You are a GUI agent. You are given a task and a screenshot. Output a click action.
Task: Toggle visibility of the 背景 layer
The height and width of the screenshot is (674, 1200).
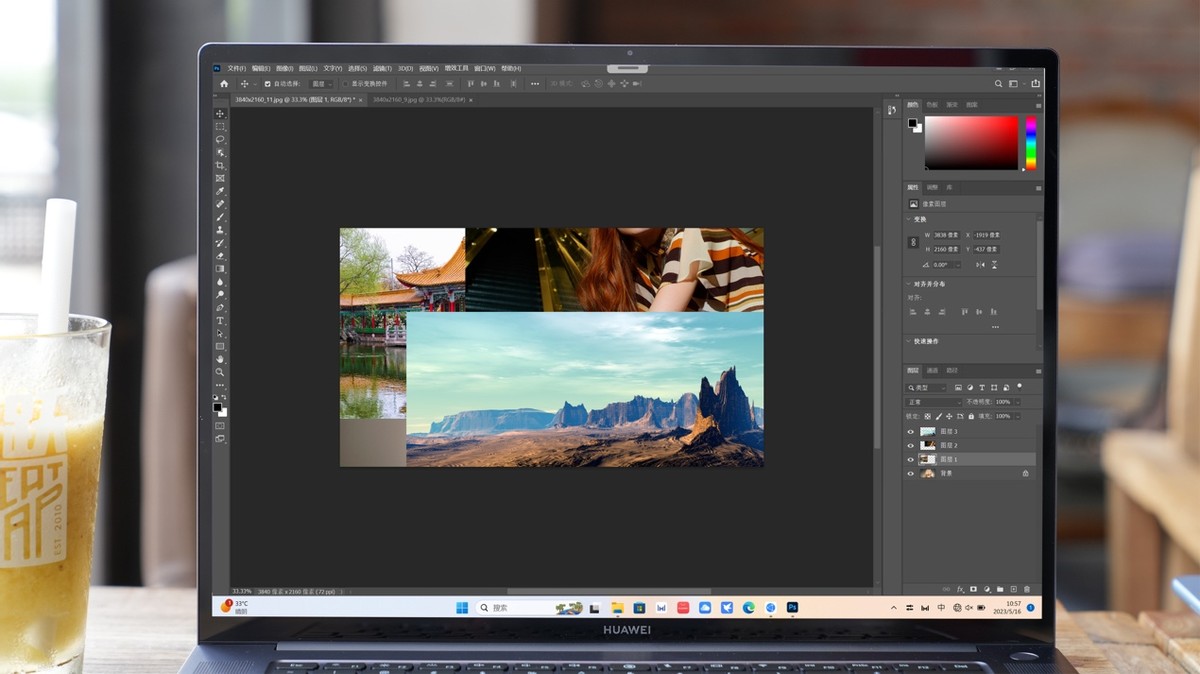coord(910,473)
